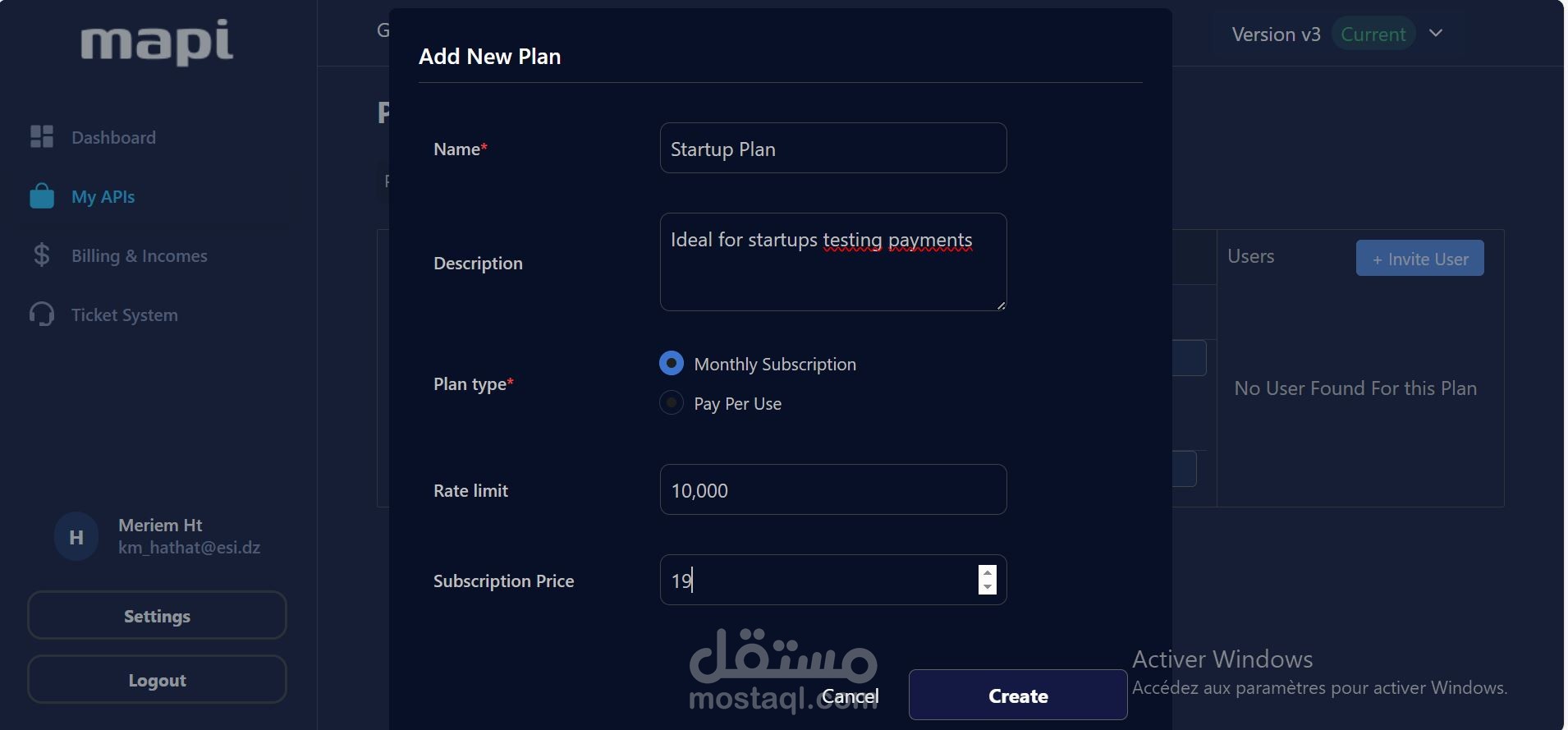Open Settings from the sidebar
The height and width of the screenshot is (730, 1568).
tap(157, 616)
